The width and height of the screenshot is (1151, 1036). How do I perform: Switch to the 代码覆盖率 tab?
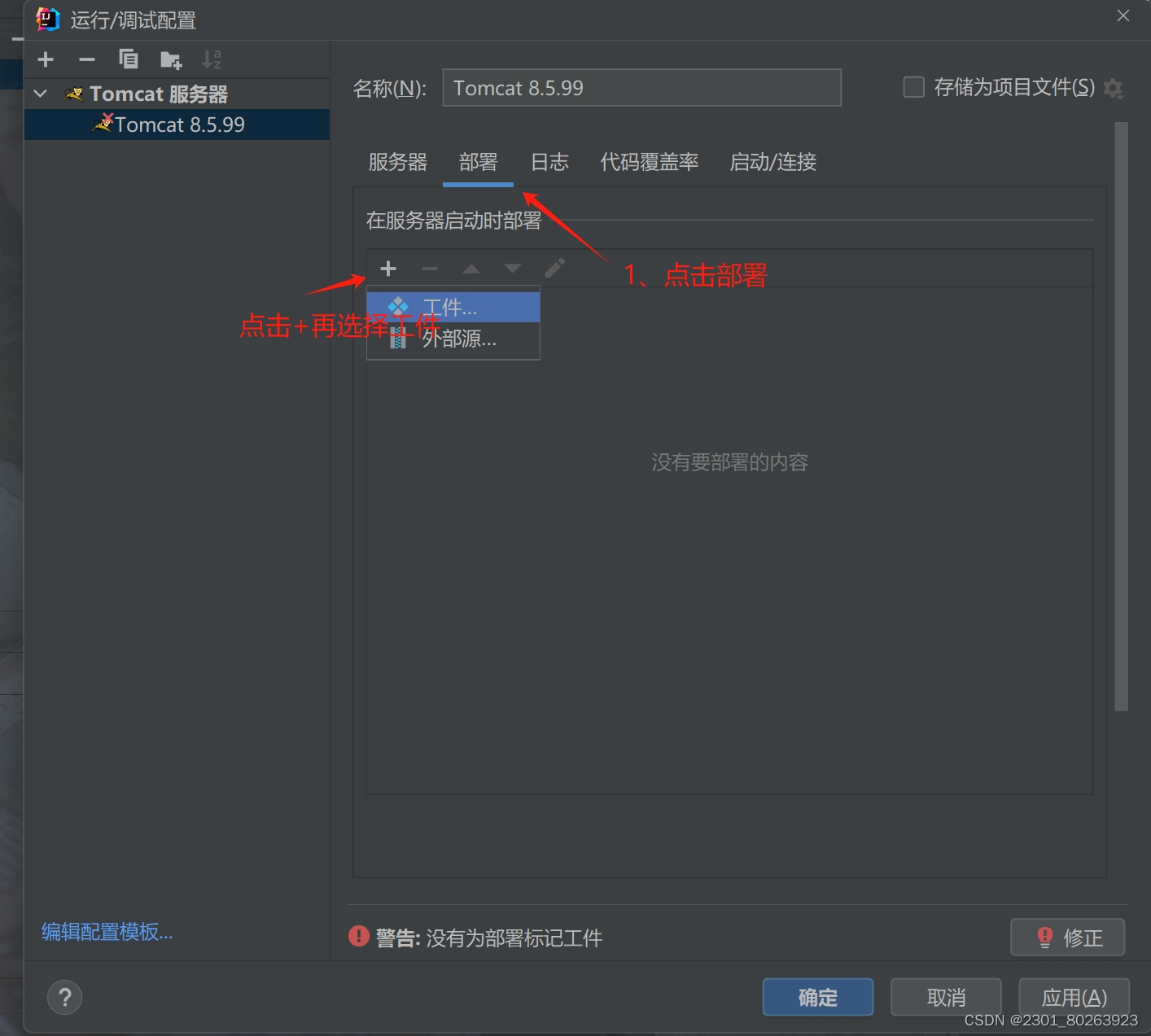[x=650, y=162]
